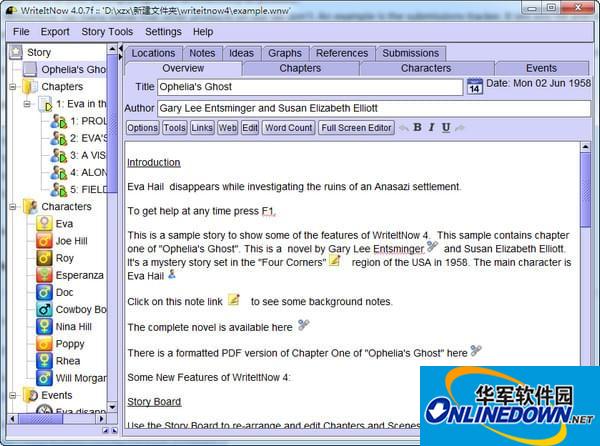Click the Web button

[228, 128]
